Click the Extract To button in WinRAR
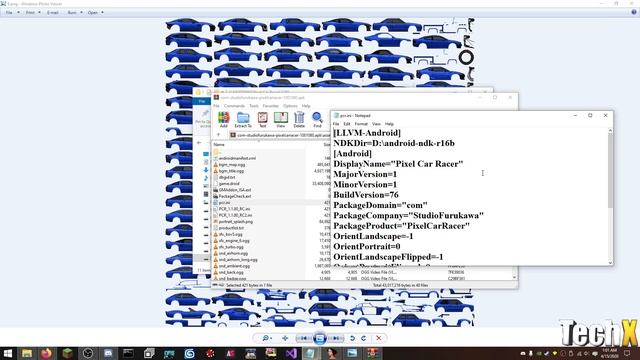 [x=243, y=120]
